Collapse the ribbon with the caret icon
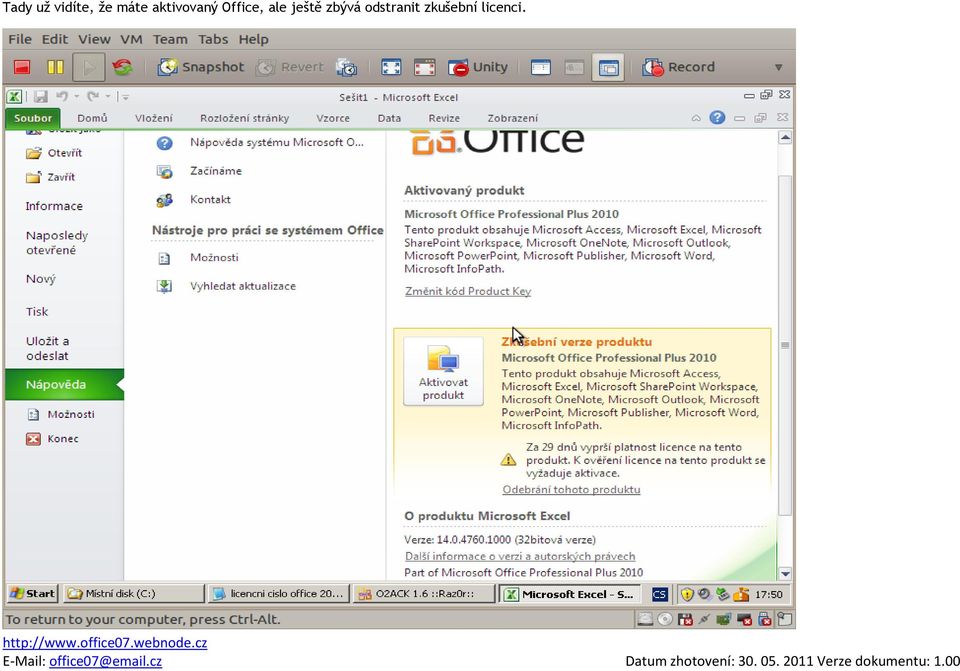The width and height of the screenshot is (960, 671). pos(696,118)
